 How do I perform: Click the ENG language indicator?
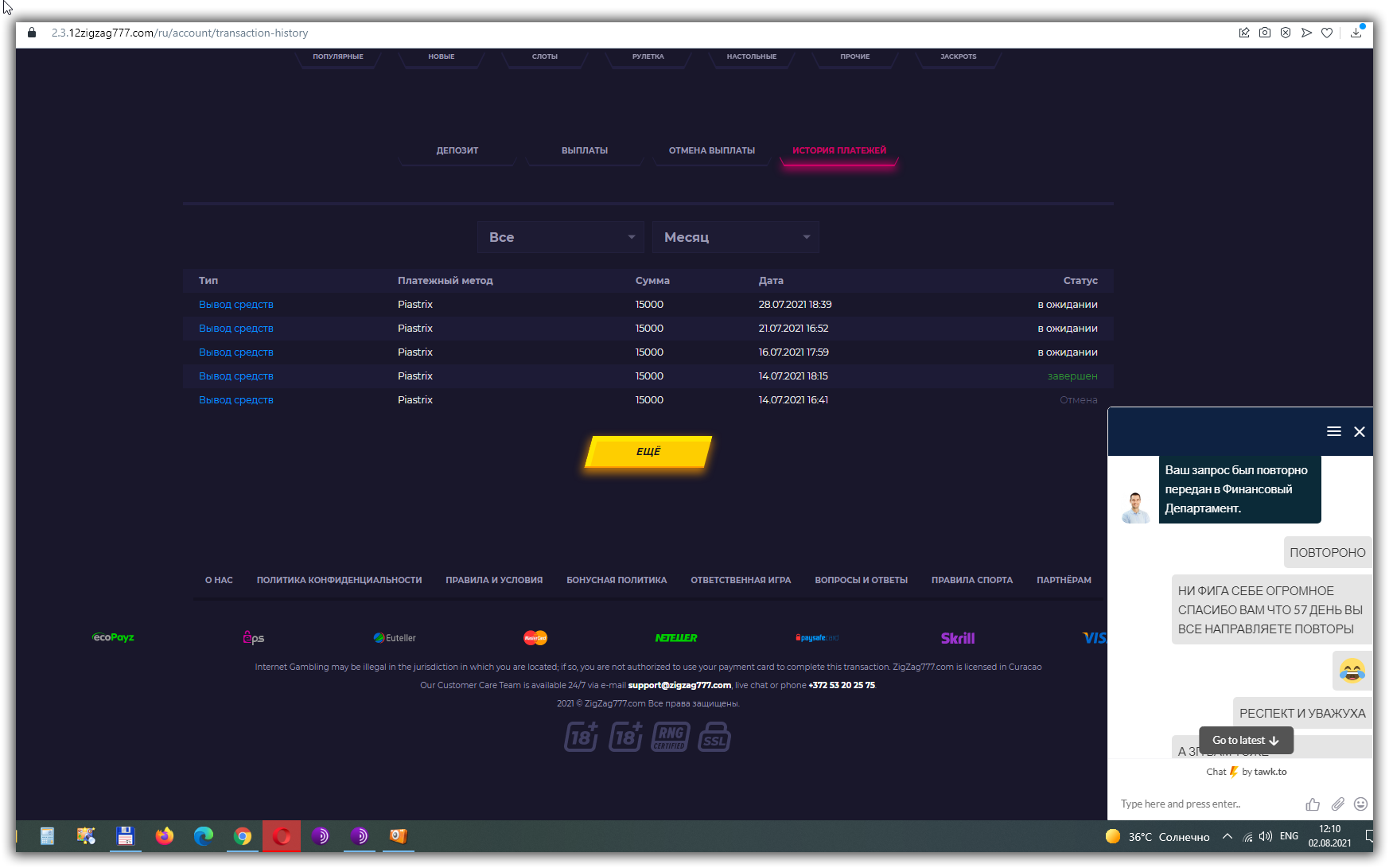(1289, 836)
